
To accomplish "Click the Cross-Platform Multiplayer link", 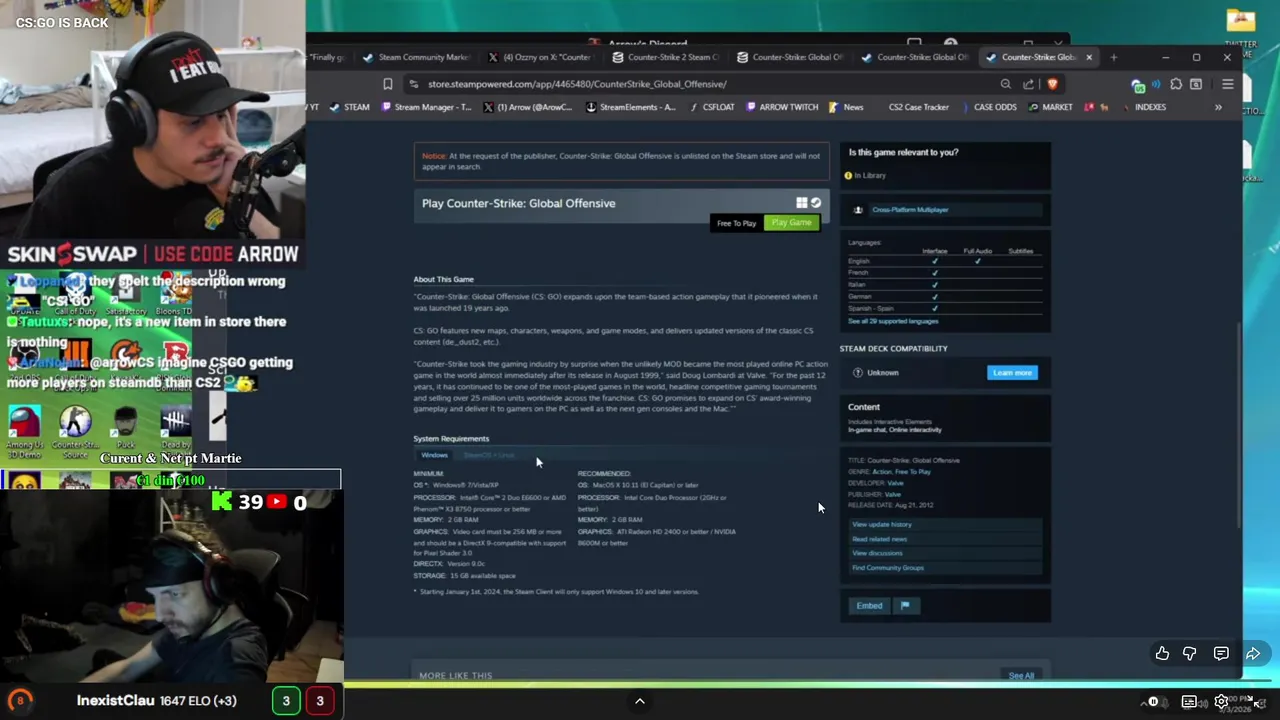I will pyautogui.click(x=910, y=210).
